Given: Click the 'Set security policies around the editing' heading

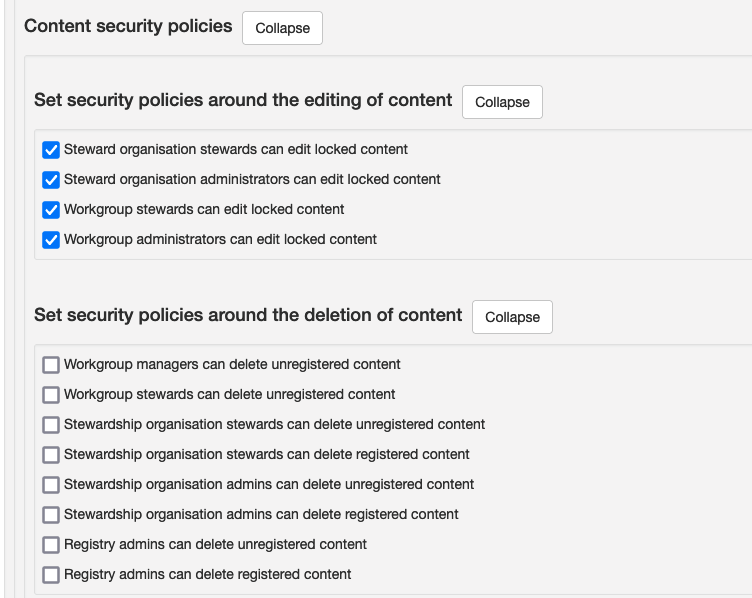Looking at the screenshot, I should pyautogui.click(x=243, y=100).
